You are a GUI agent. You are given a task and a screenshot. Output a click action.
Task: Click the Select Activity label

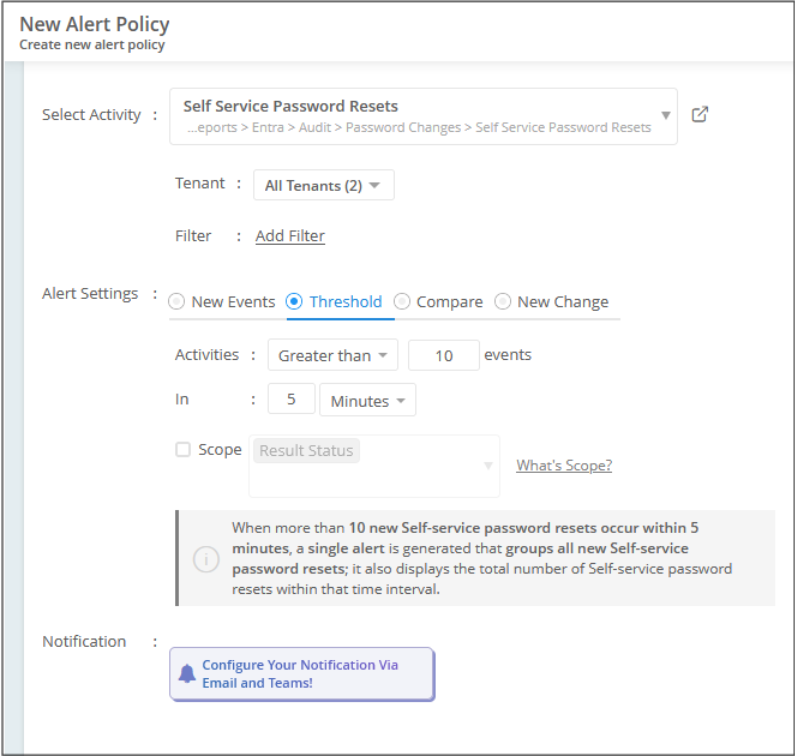coord(91,115)
